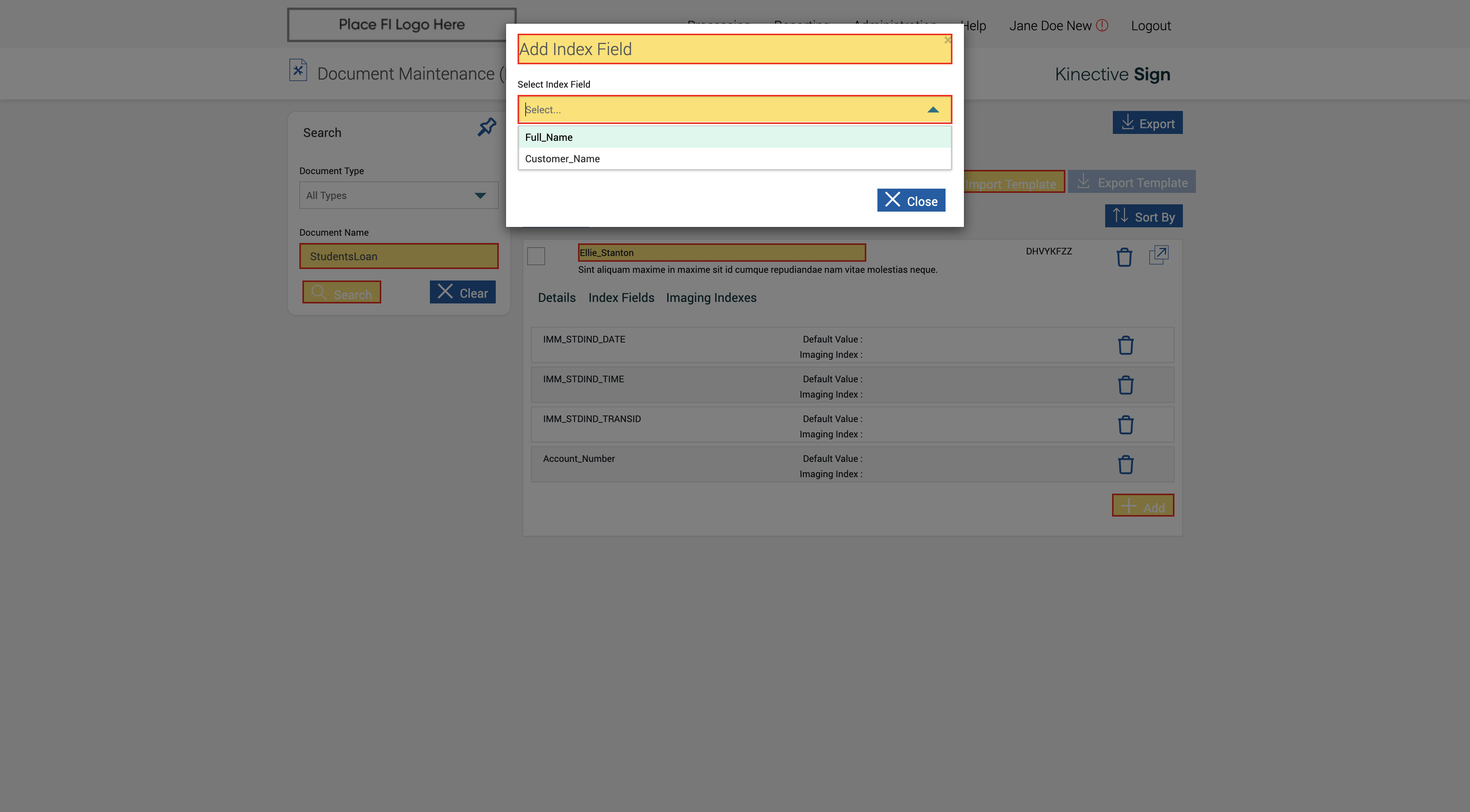Check the Ellie_Stanton document checkbox
This screenshot has width=1470, height=812.
[536, 256]
